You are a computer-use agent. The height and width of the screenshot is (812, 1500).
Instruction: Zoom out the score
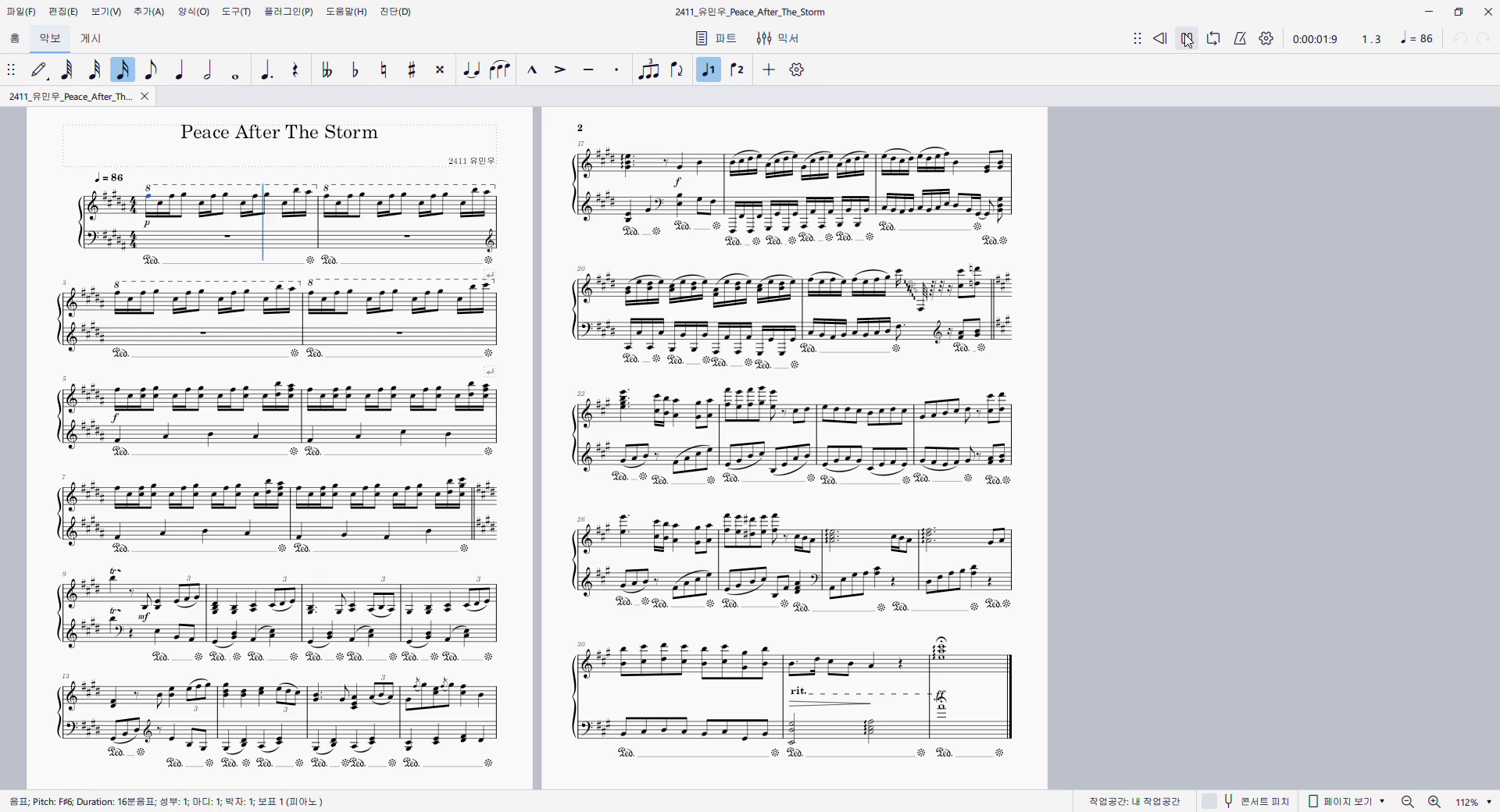[x=1408, y=802]
